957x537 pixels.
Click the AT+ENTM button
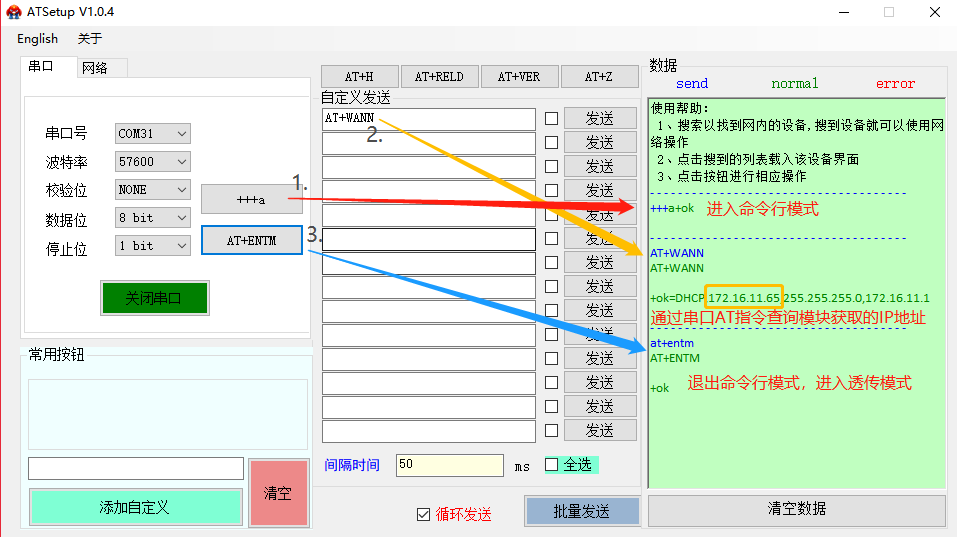[251, 240]
